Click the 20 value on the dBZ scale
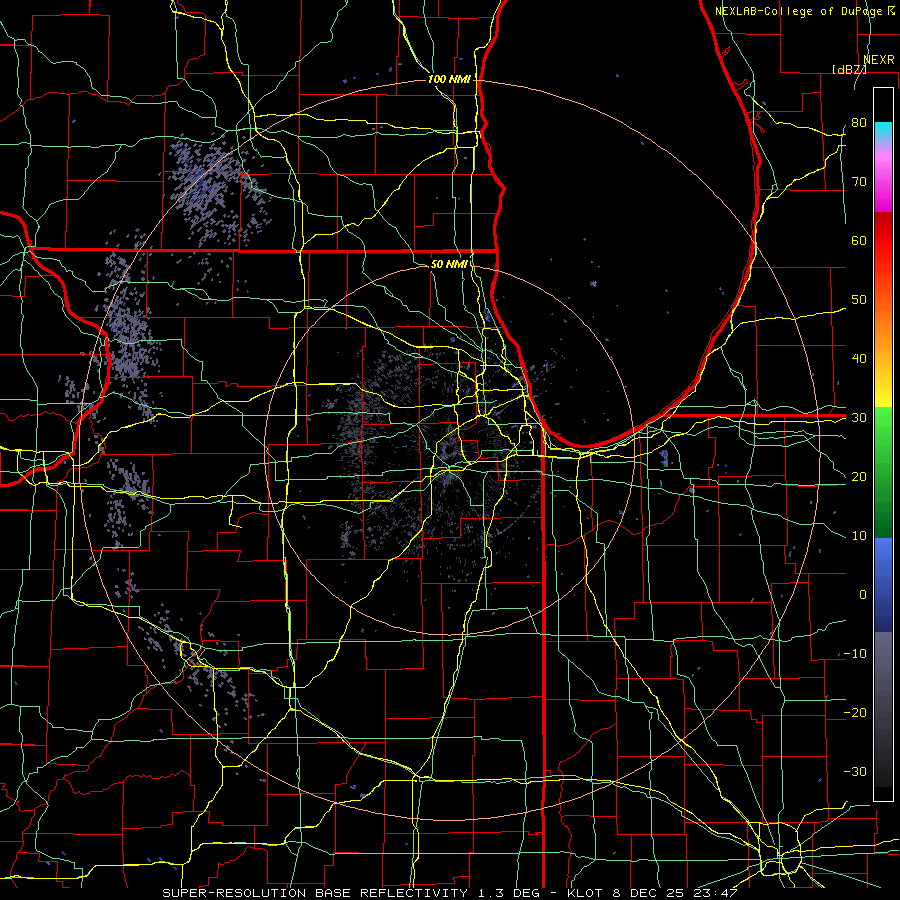The width and height of the screenshot is (900, 900). 859,476
